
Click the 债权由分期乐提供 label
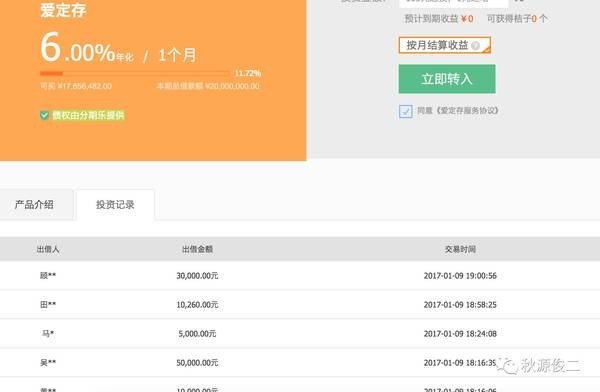[x=88, y=115]
